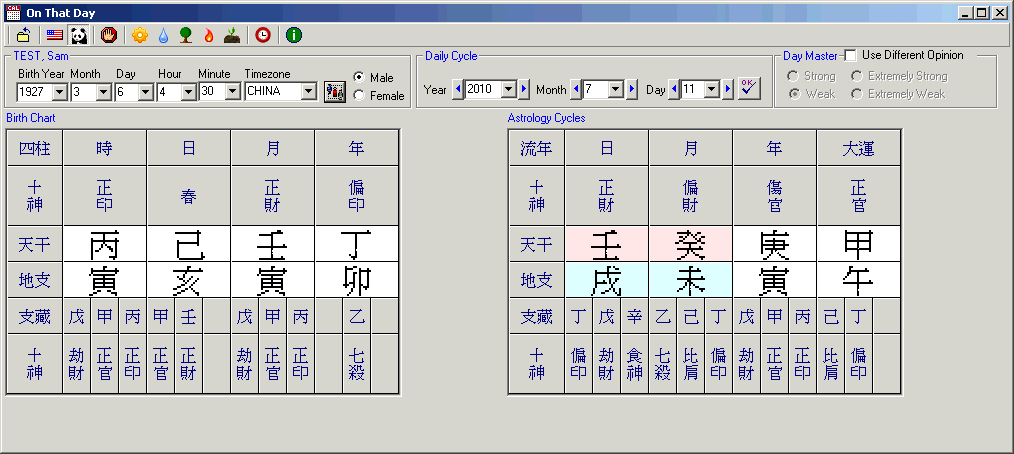Decrease Daily Cycle Day with left arrow
Image resolution: width=1014 pixels, height=454 pixels.
pyautogui.click(x=674, y=90)
